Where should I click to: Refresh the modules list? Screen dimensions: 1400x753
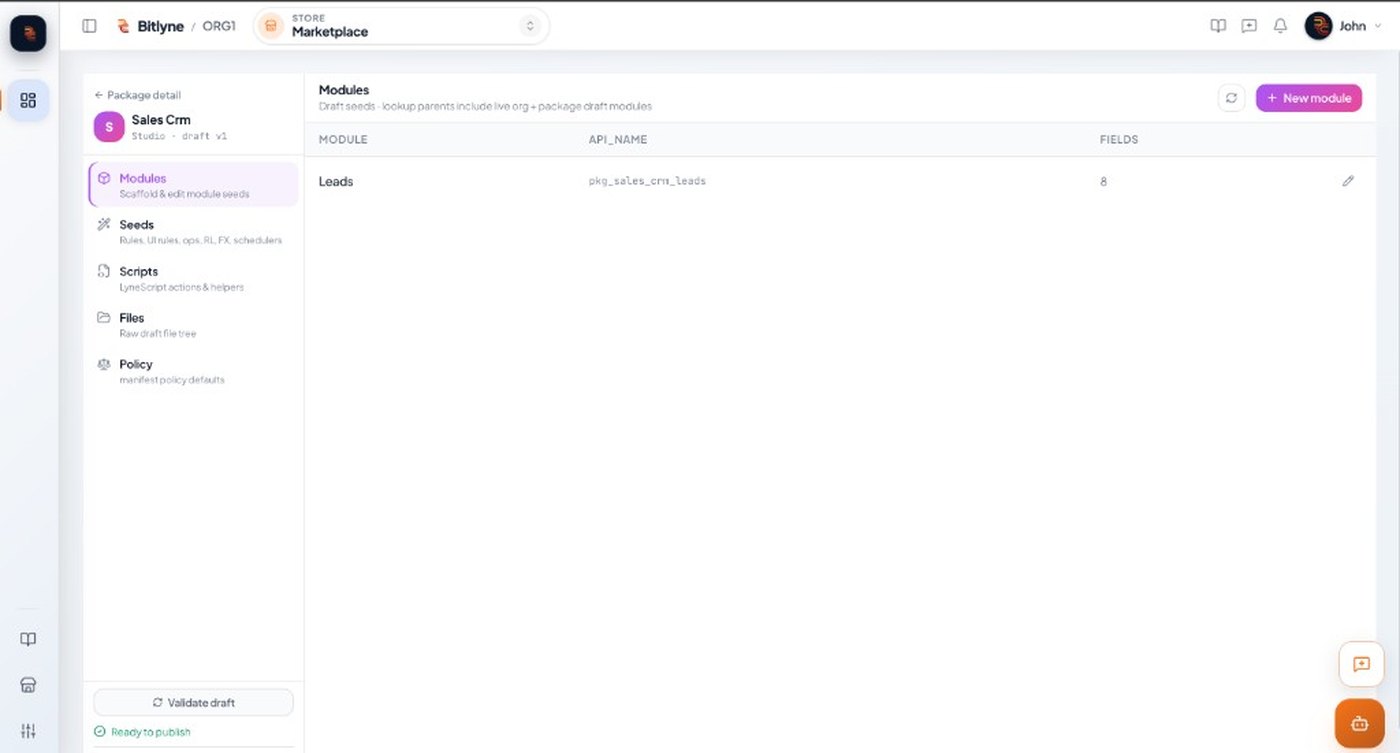point(1231,98)
